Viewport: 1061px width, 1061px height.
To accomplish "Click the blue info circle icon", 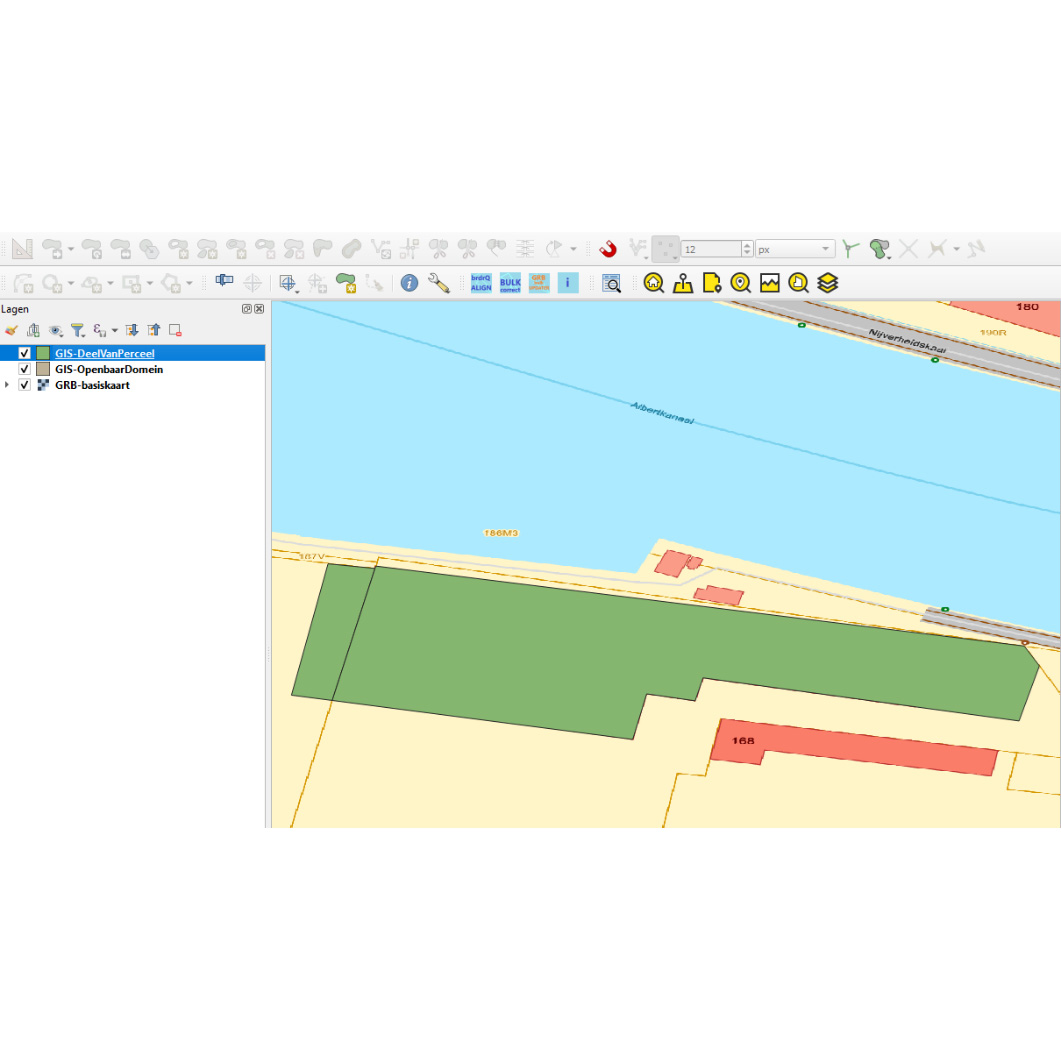I will click(409, 283).
